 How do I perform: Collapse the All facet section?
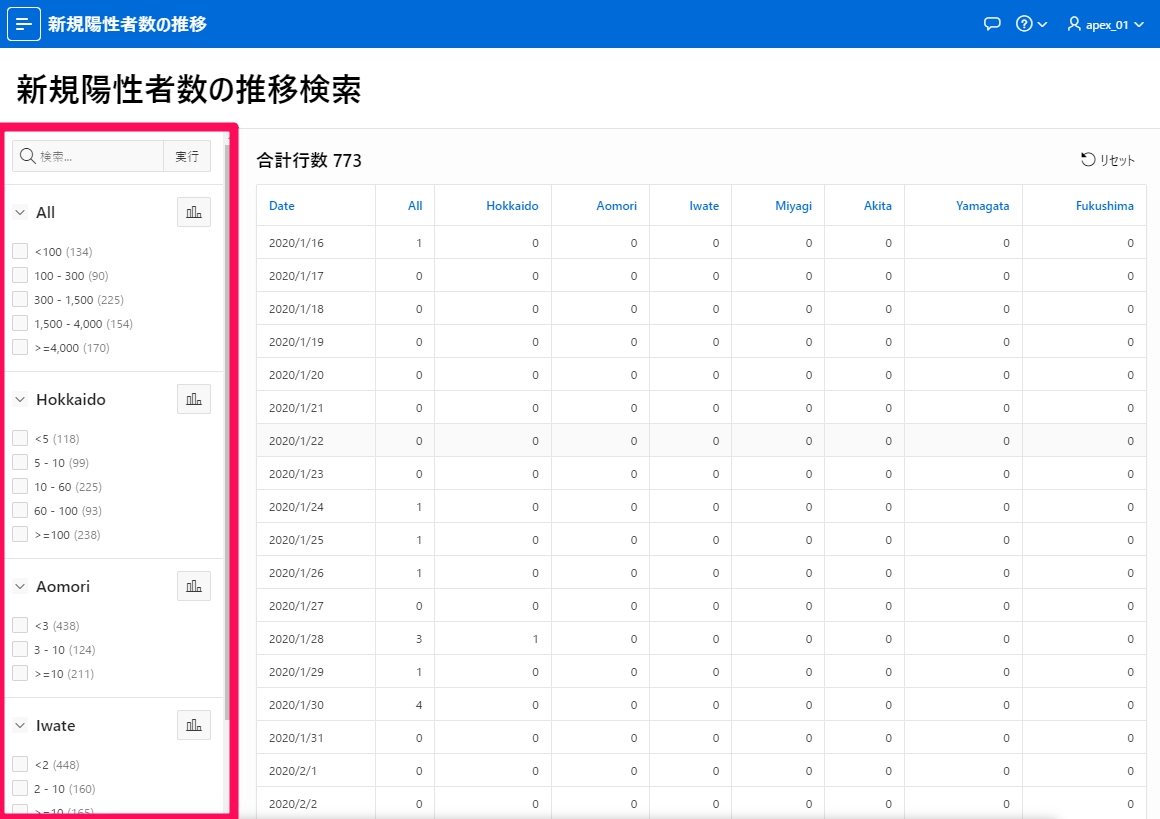coord(20,212)
